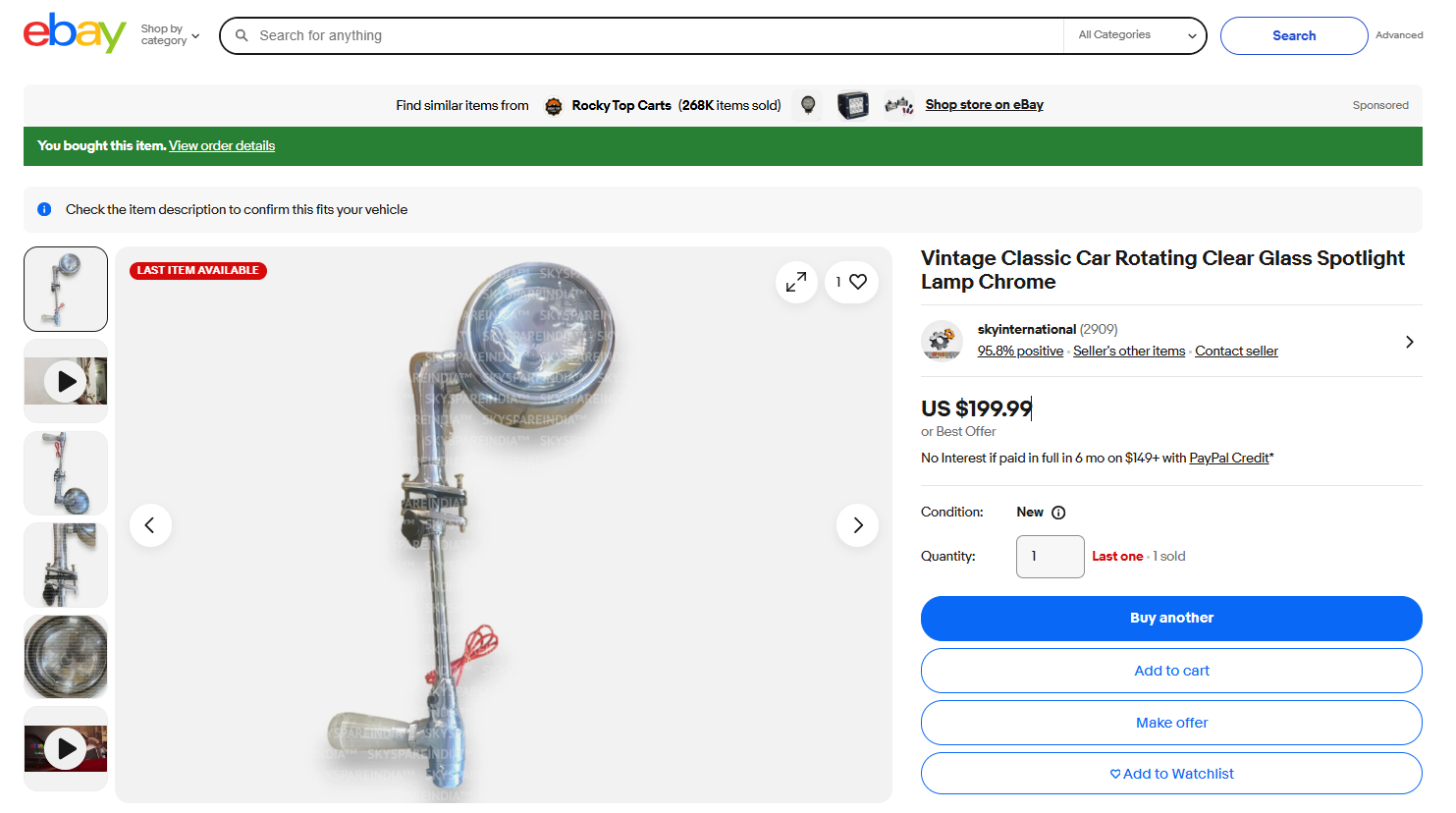This screenshot has height=813, width=1456.
Task: Go back to the previous product image
Action: coord(150,525)
